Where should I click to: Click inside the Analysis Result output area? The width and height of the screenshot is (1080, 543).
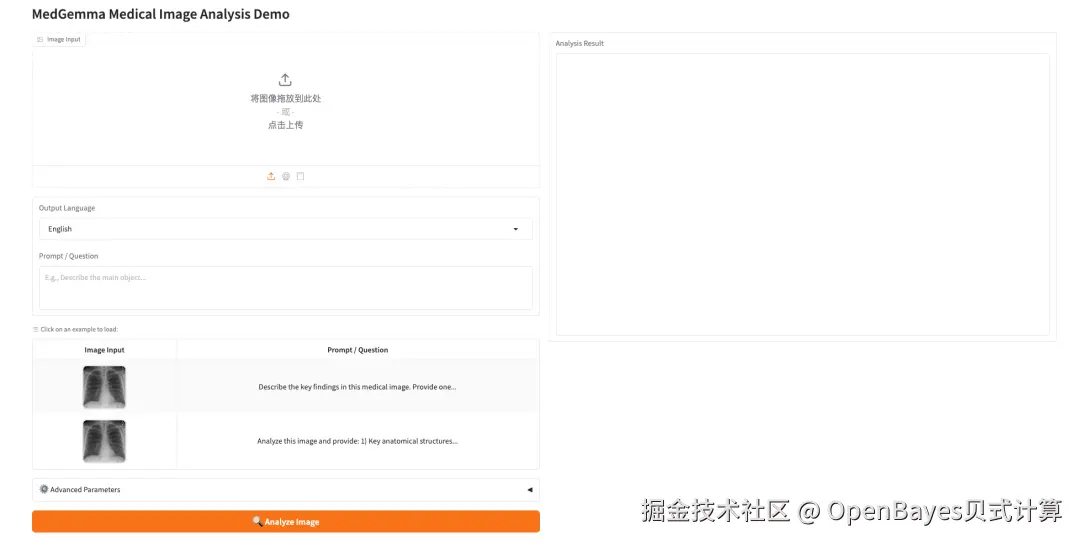802,194
